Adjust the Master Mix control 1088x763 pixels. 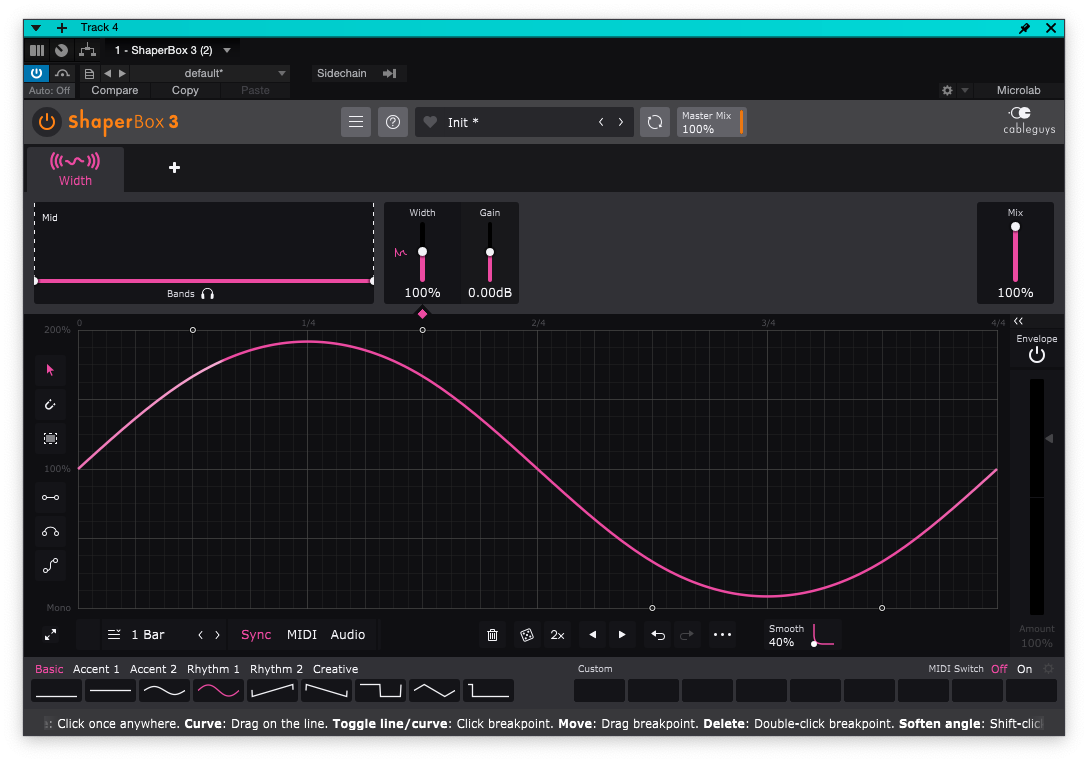(711, 122)
